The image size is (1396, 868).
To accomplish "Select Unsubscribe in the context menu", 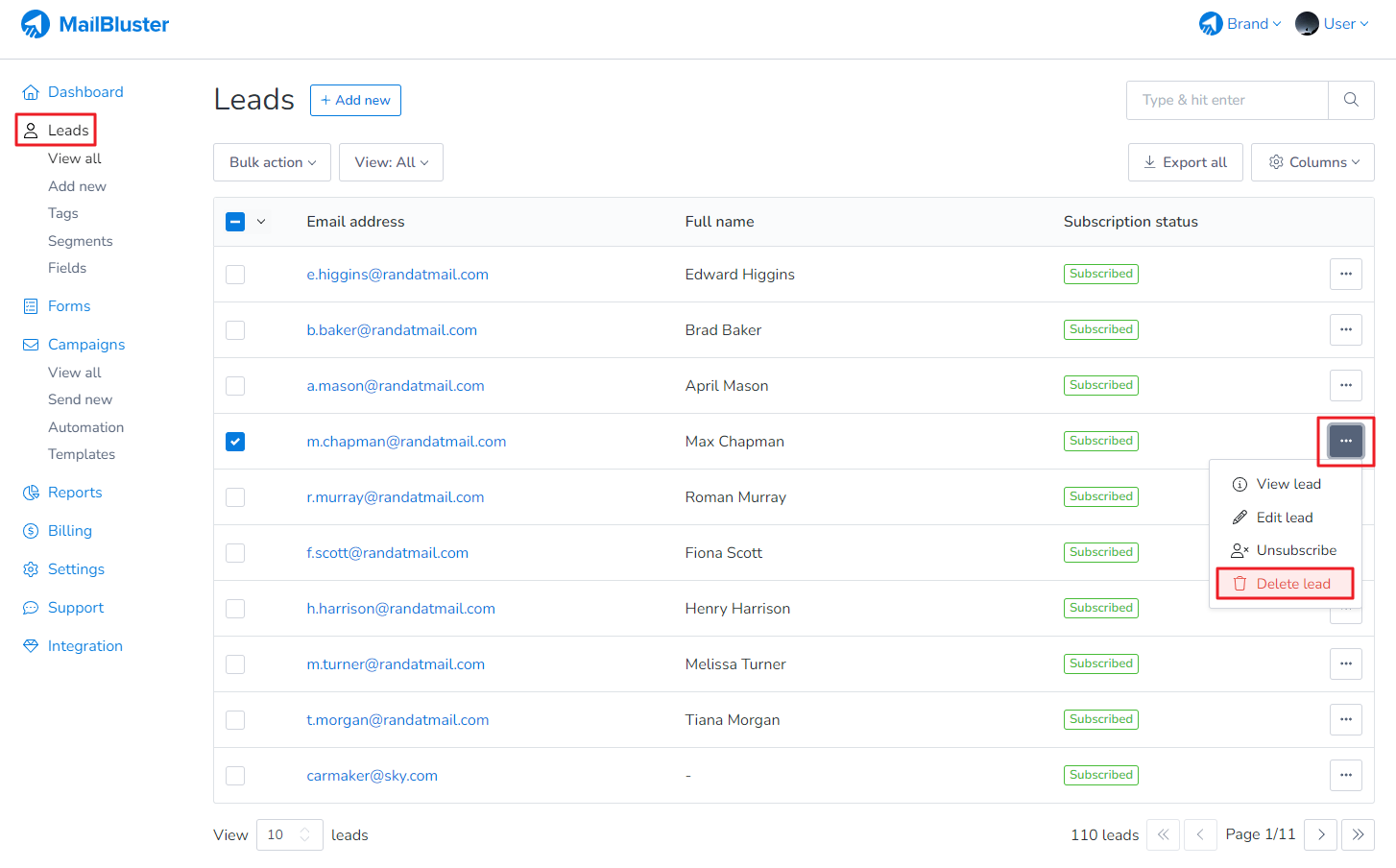I will 1285,550.
